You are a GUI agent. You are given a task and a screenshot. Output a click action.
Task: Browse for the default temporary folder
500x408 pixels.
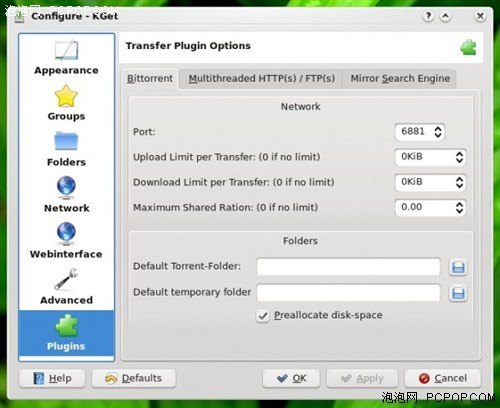(458, 293)
